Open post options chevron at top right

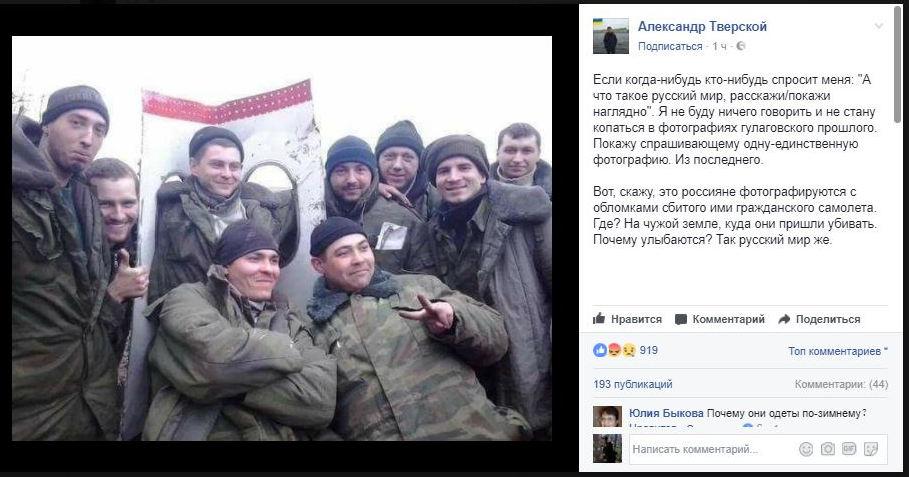click(879, 26)
